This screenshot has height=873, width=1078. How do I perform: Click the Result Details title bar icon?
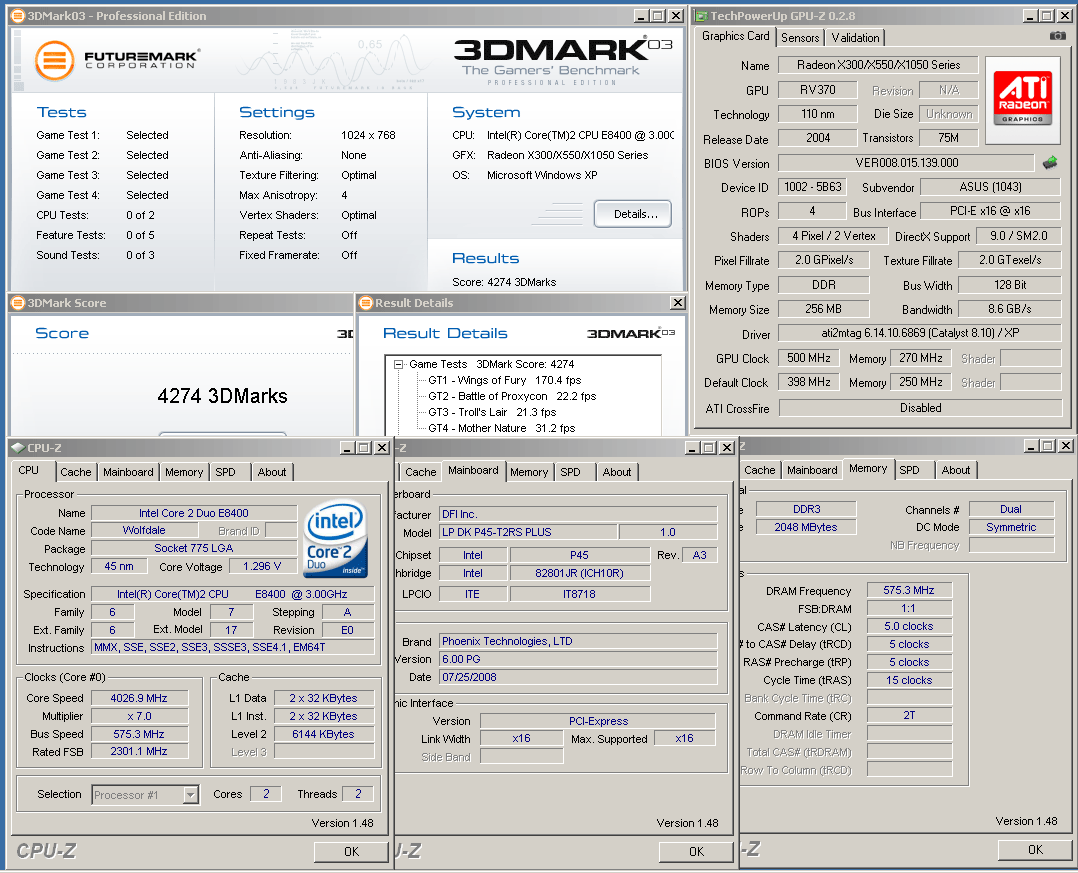click(x=366, y=302)
